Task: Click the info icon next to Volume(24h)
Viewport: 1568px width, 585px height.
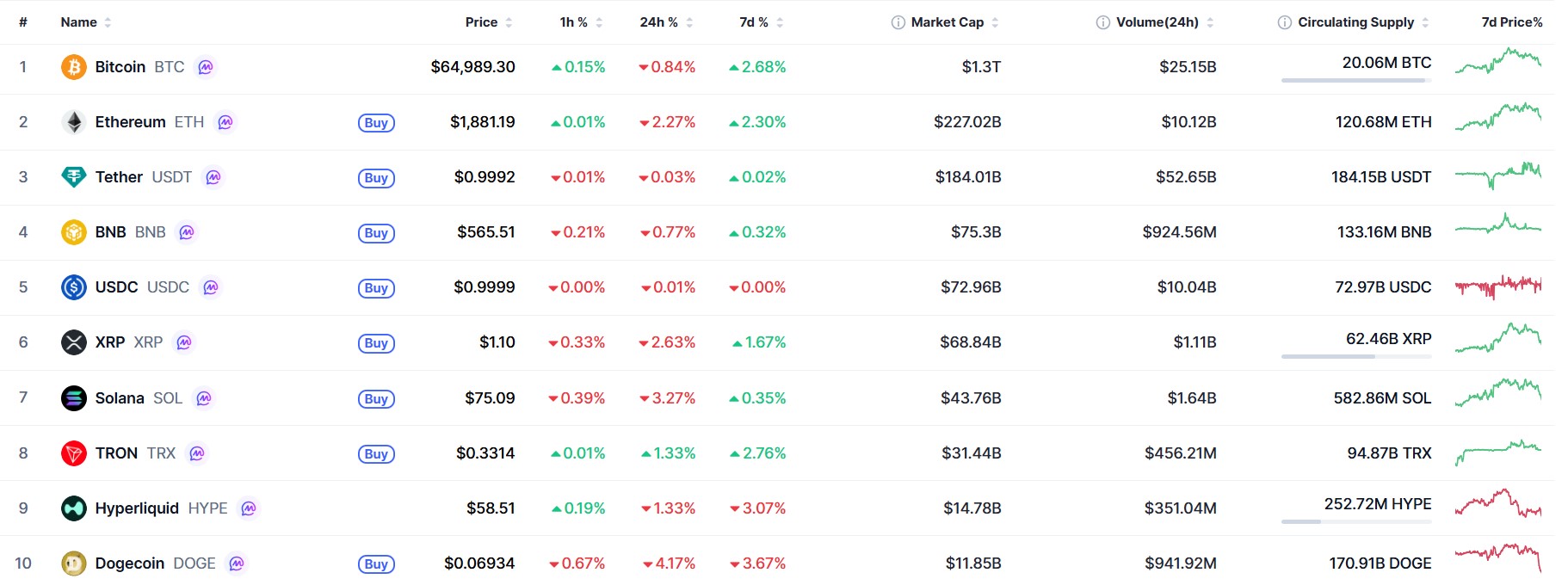Action: tap(1103, 22)
